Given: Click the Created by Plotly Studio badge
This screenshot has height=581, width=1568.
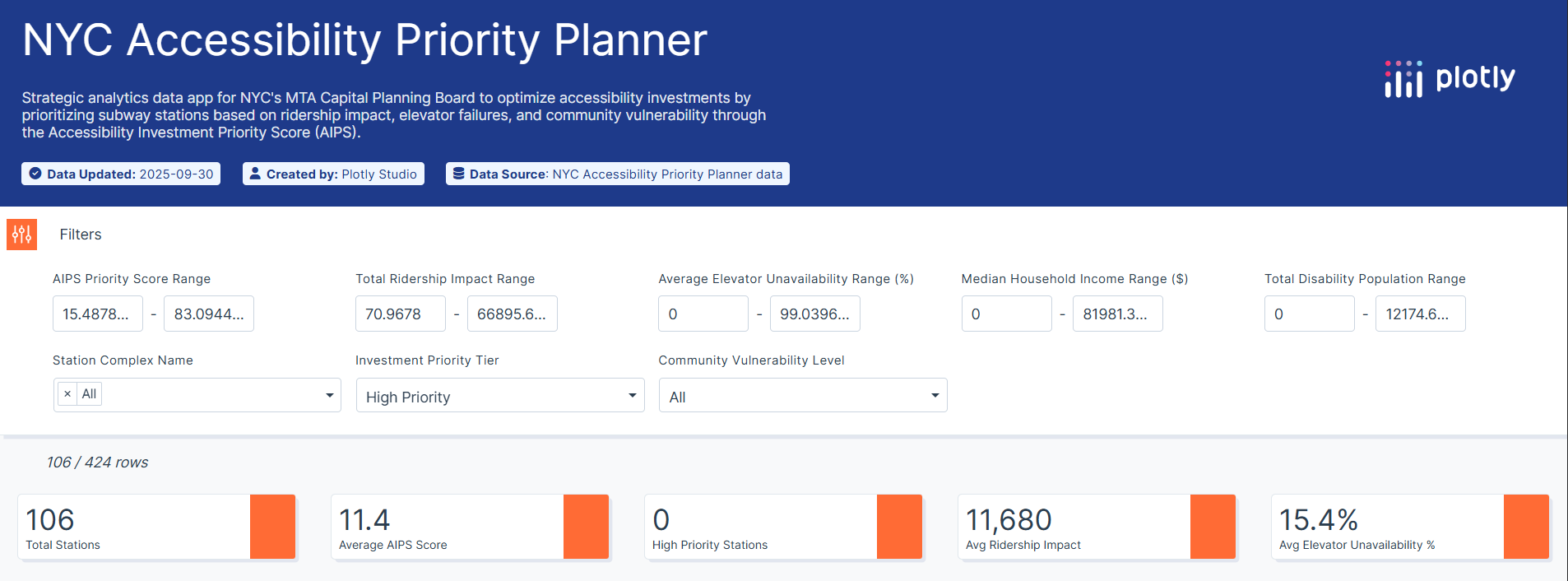Looking at the screenshot, I should (333, 174).
